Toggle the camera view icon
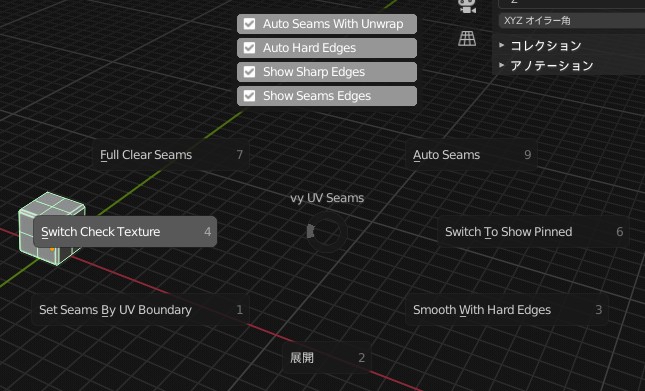This screenshot has height=391, width=645. pyautogui.click(x=467, y=6)
